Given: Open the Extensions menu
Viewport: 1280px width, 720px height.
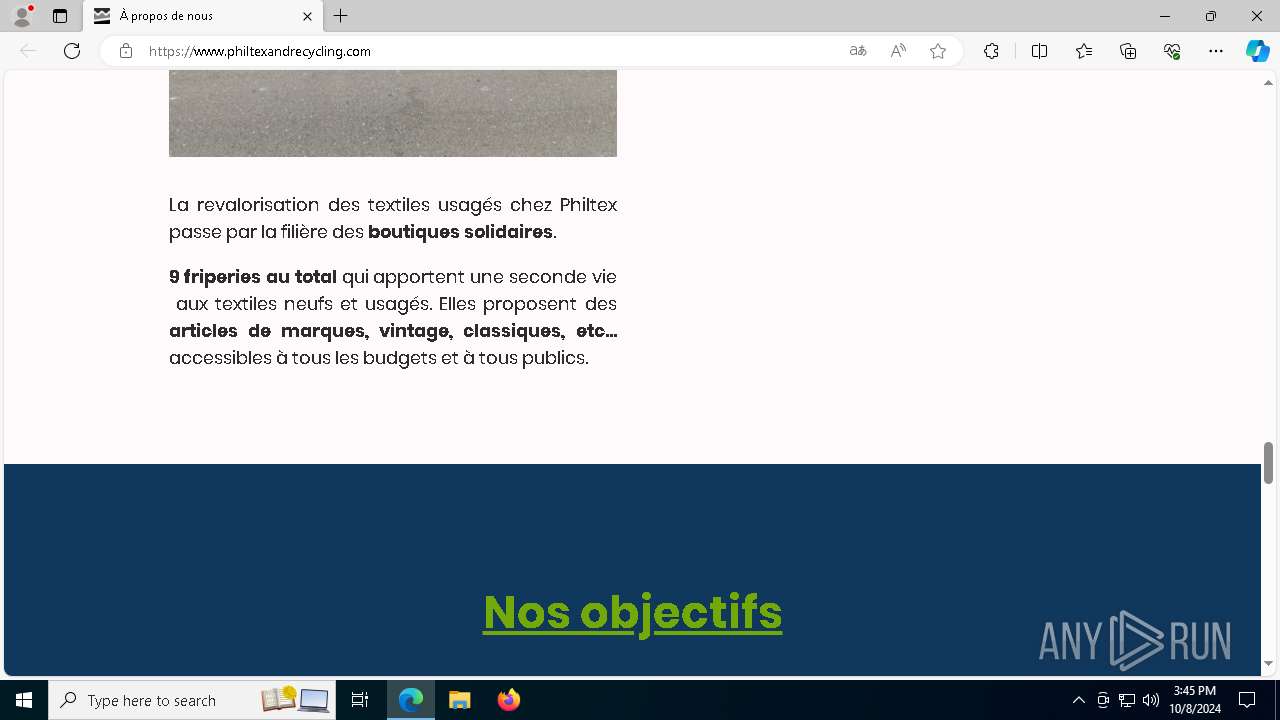Looking at the screenshot, I should point(991,51).
